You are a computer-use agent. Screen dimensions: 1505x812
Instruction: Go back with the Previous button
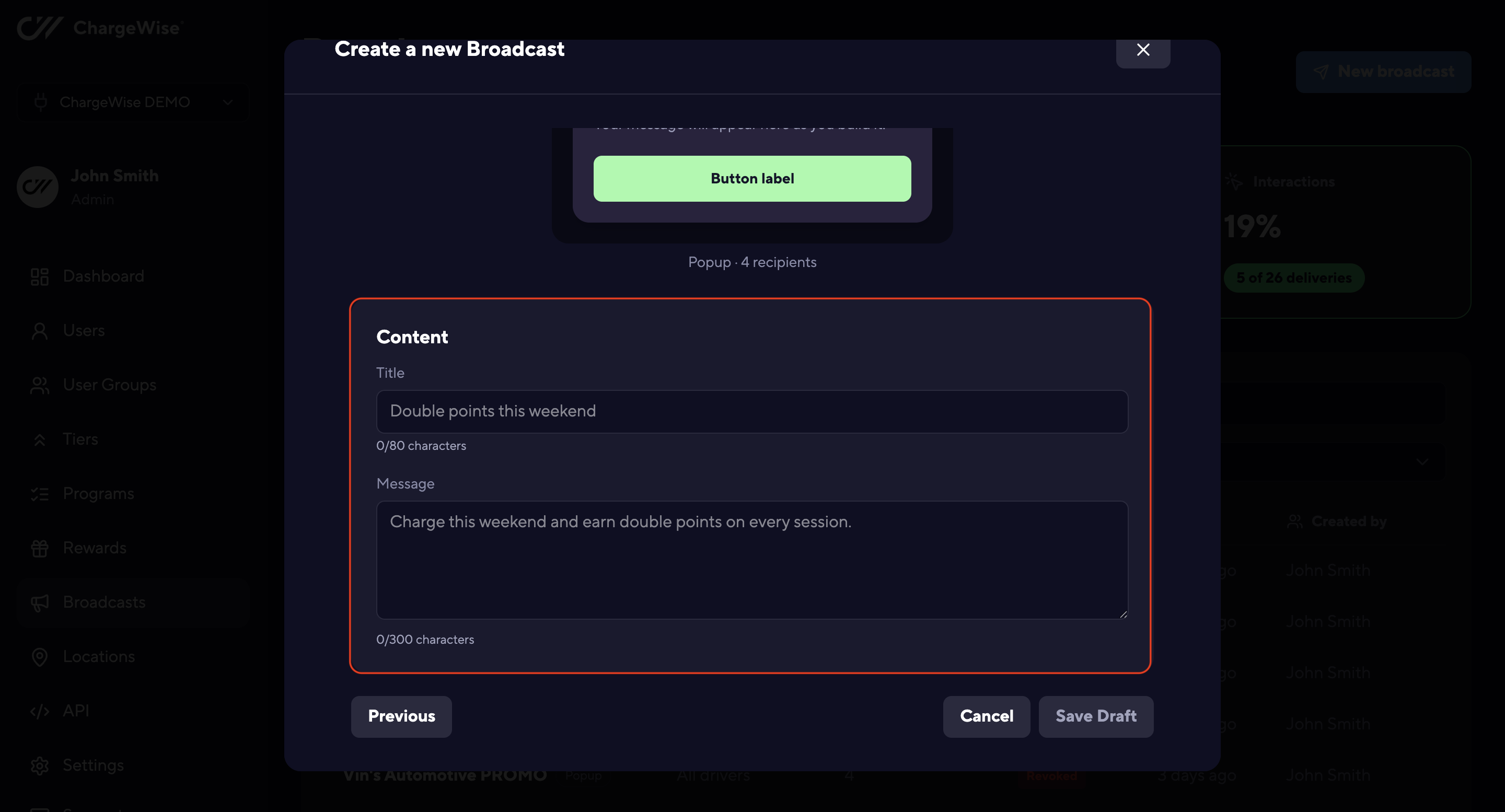(x=401, y=716)
